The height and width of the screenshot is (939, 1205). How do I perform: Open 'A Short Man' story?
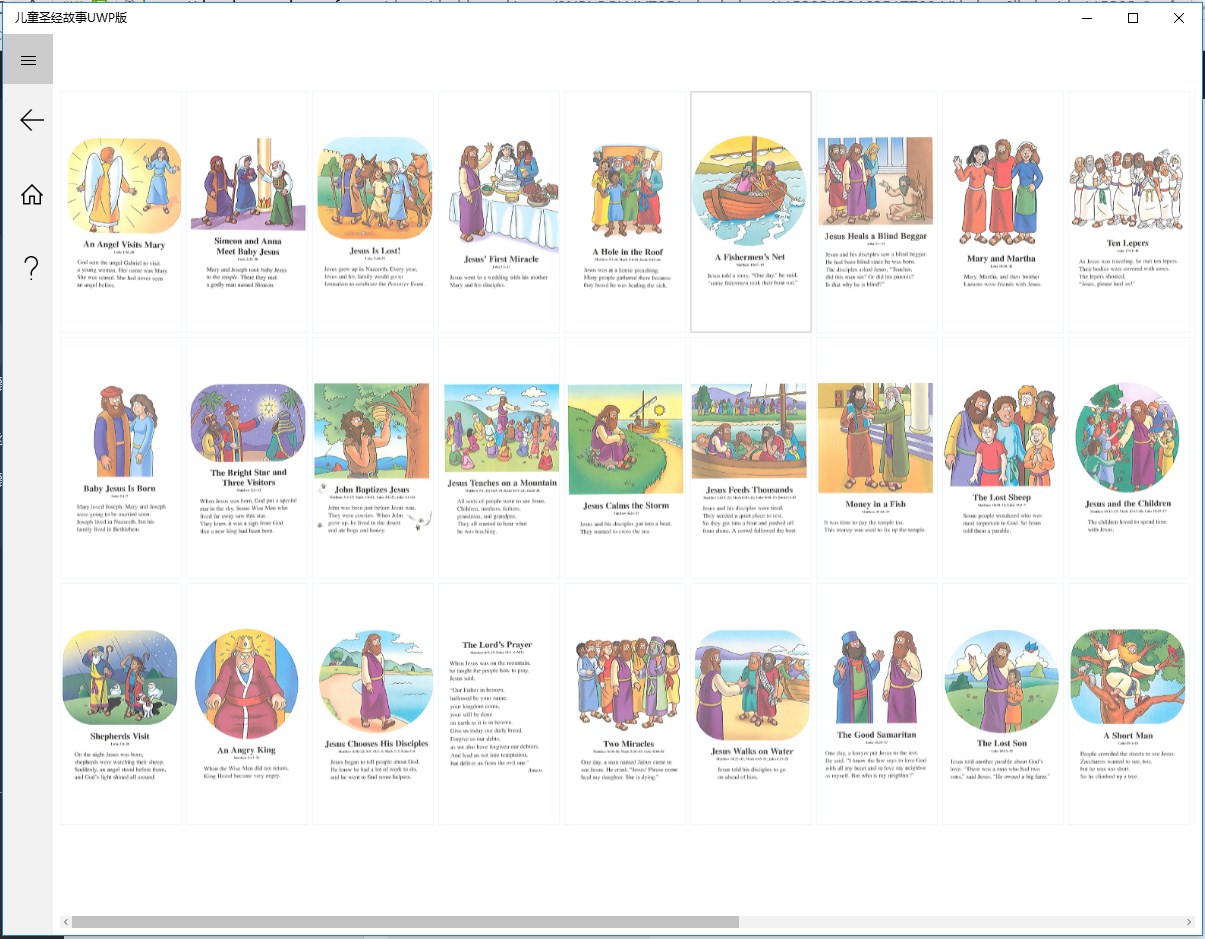point(1129,704)
